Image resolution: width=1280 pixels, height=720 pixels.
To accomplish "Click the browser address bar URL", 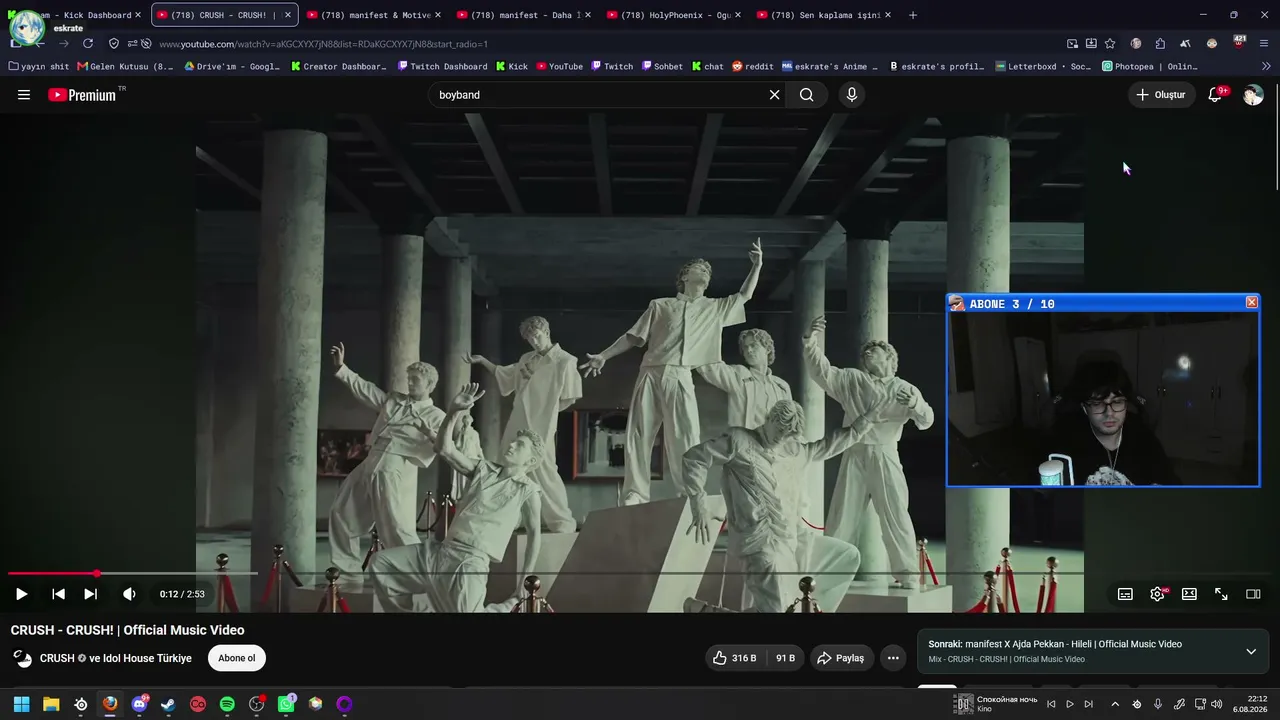I will 323,44.
